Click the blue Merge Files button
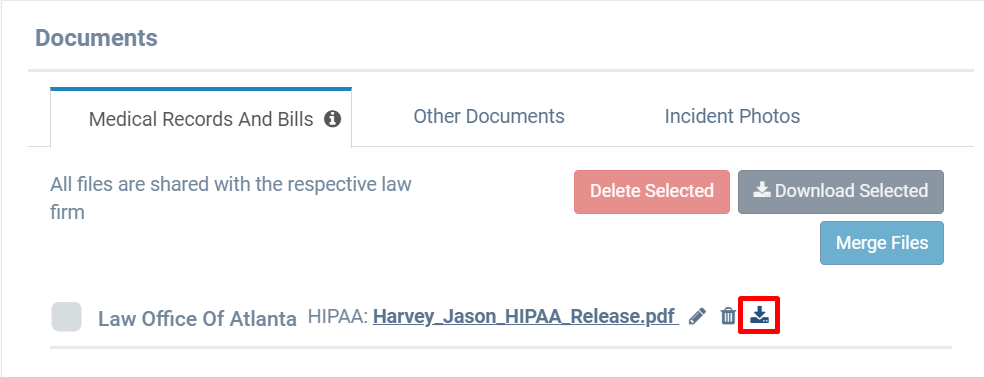984x377 pixels. point(882,243)
